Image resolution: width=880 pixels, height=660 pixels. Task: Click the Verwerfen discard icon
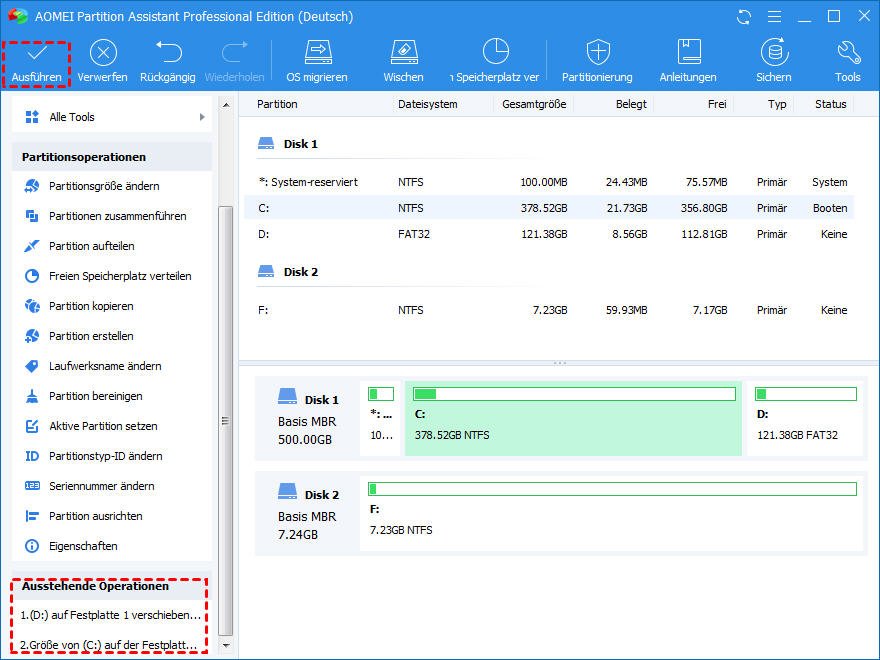click(103, 61)
